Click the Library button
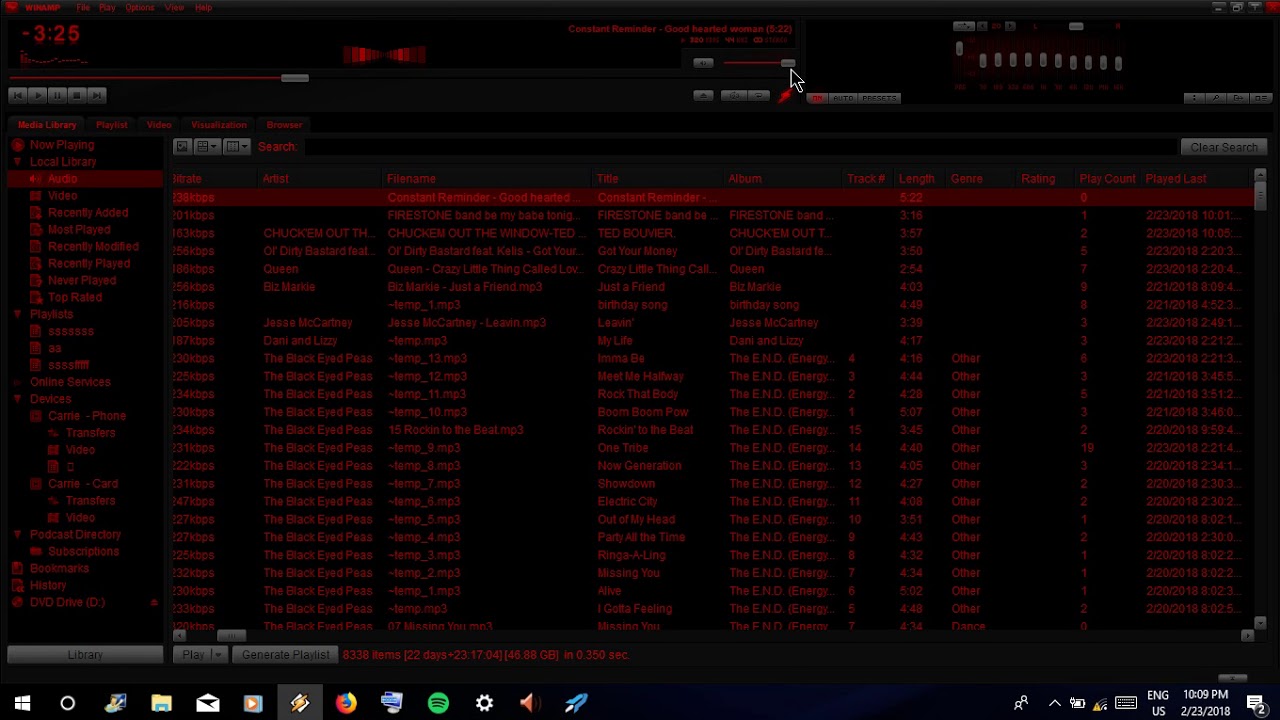The image size is (1280, 720). (x=85, y=655)
